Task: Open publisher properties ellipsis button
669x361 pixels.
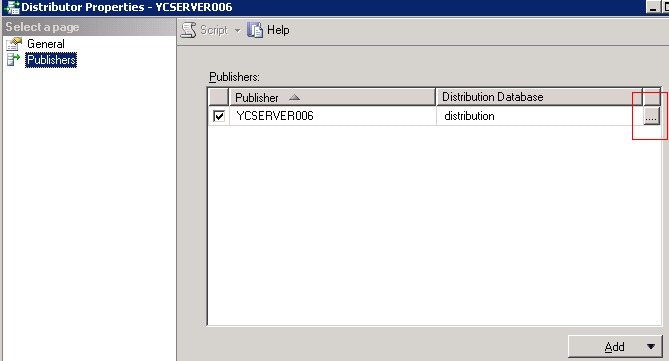Action: [x=651, y=116]
